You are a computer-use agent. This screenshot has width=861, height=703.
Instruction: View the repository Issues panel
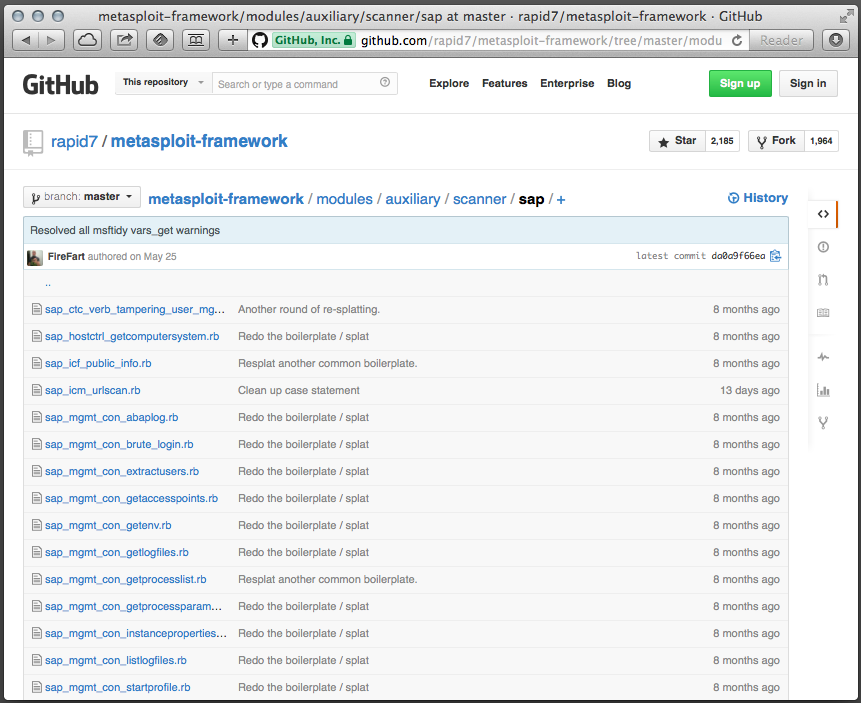tap(822, 246)
